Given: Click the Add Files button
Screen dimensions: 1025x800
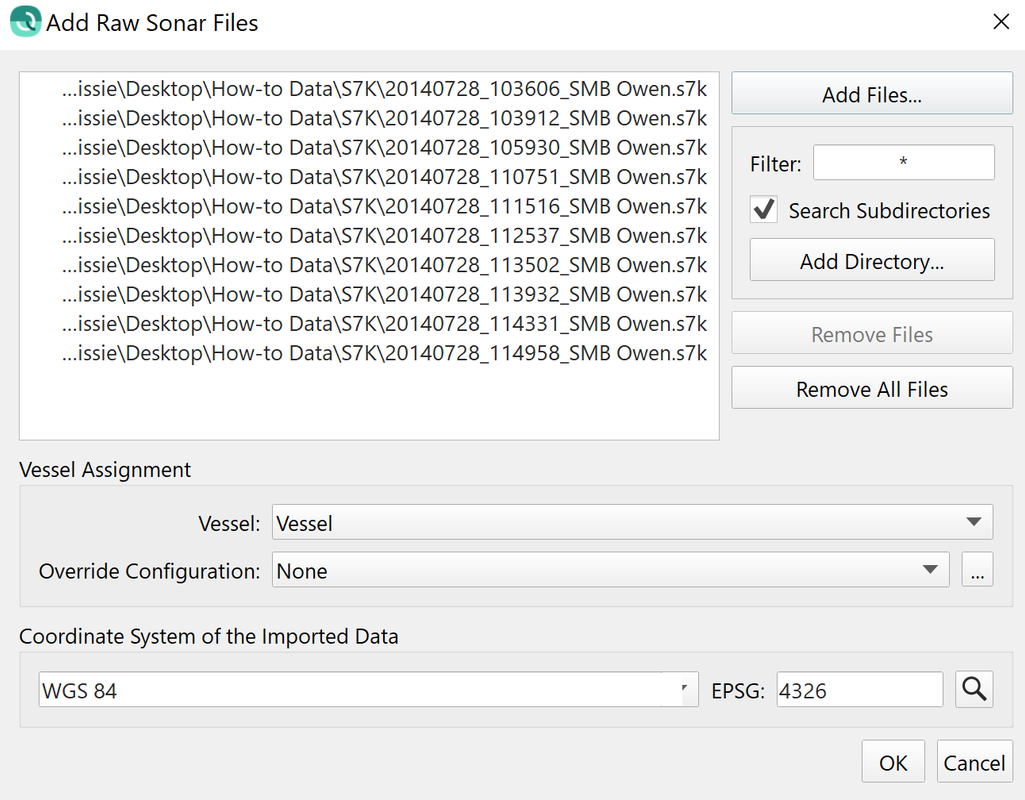Looking at the screenshot, I should (x=872, y=95).
